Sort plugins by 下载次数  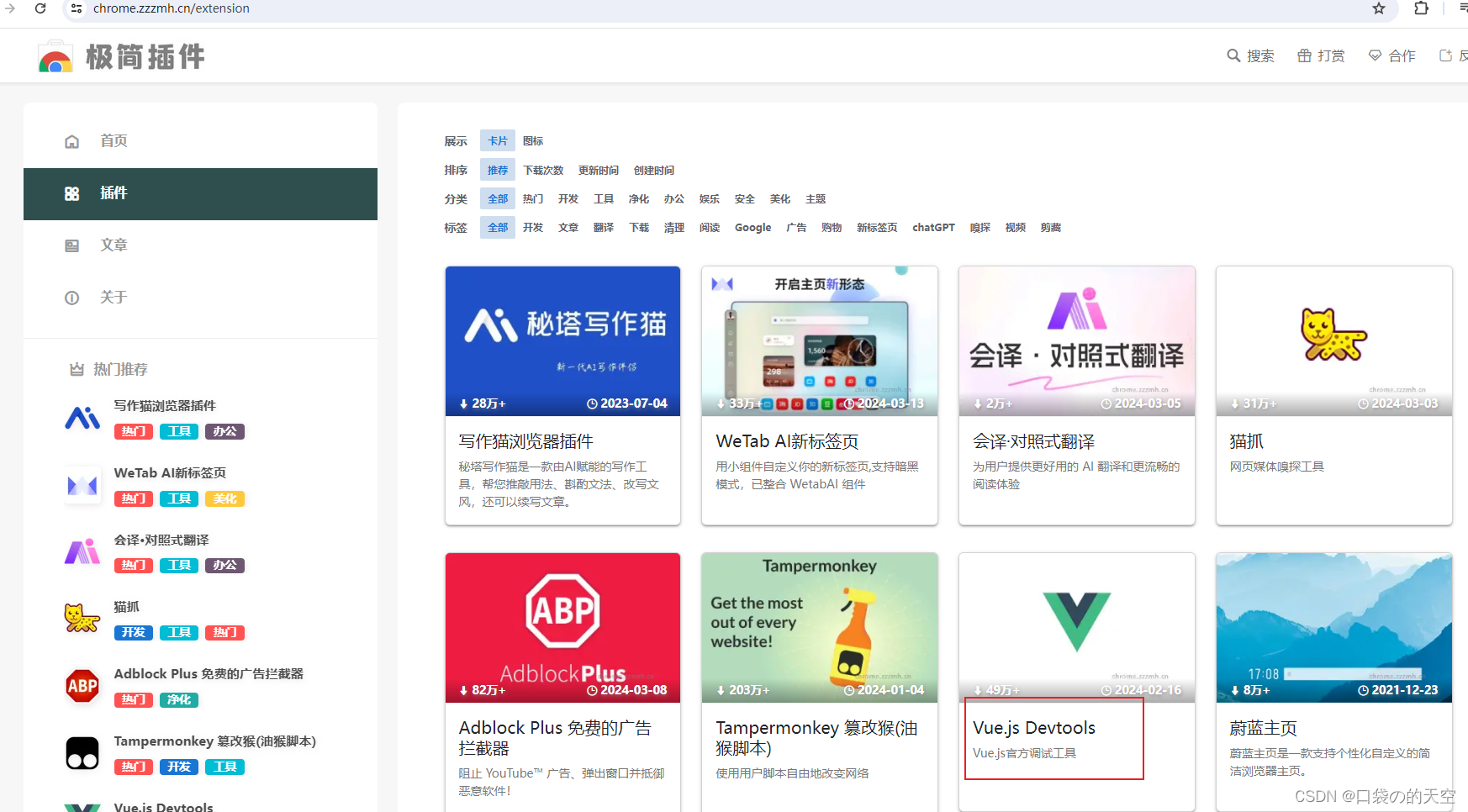pos(542,169)
